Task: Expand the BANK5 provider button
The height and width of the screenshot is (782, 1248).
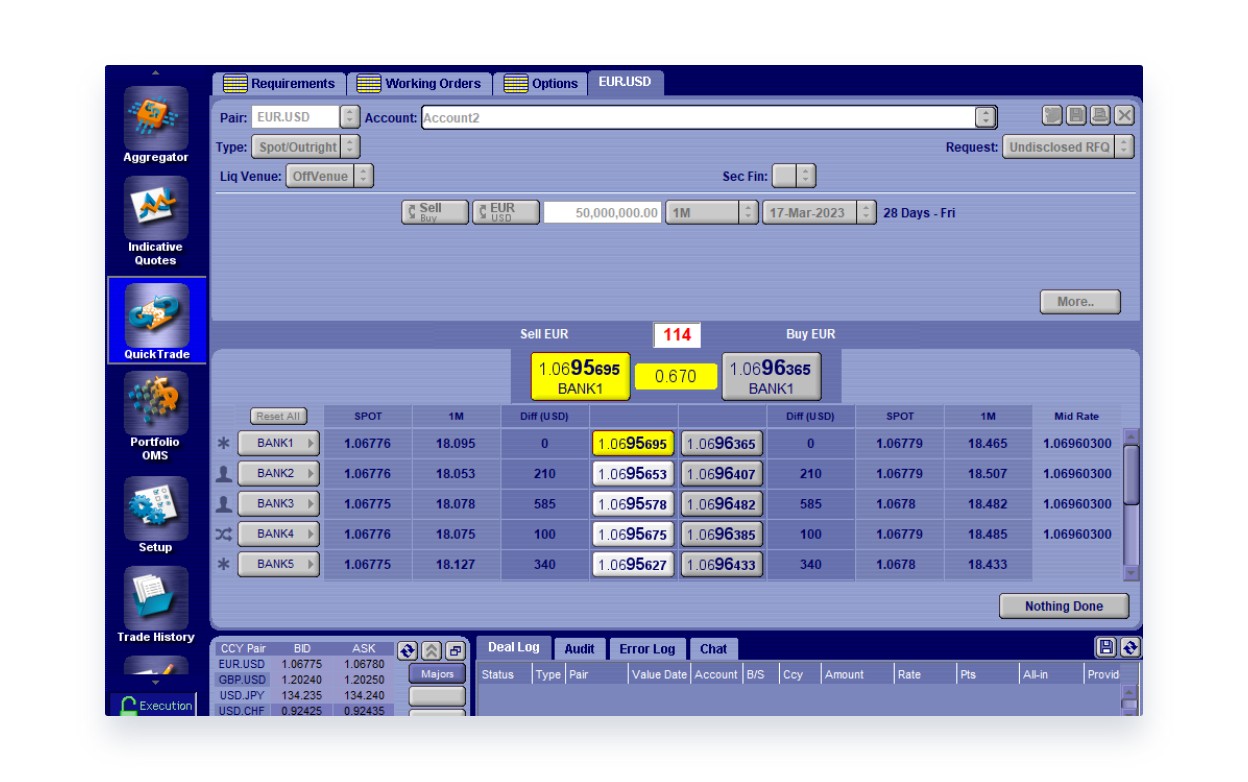Action: click(x=279, y=564)
